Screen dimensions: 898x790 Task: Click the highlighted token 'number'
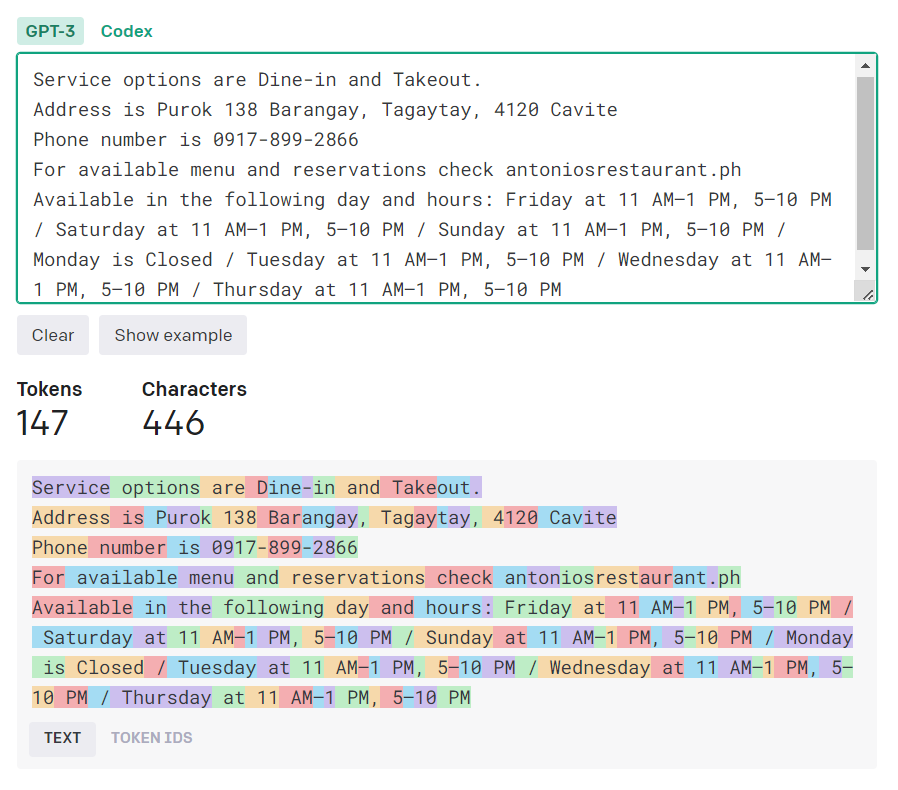[x=127, y=548]
